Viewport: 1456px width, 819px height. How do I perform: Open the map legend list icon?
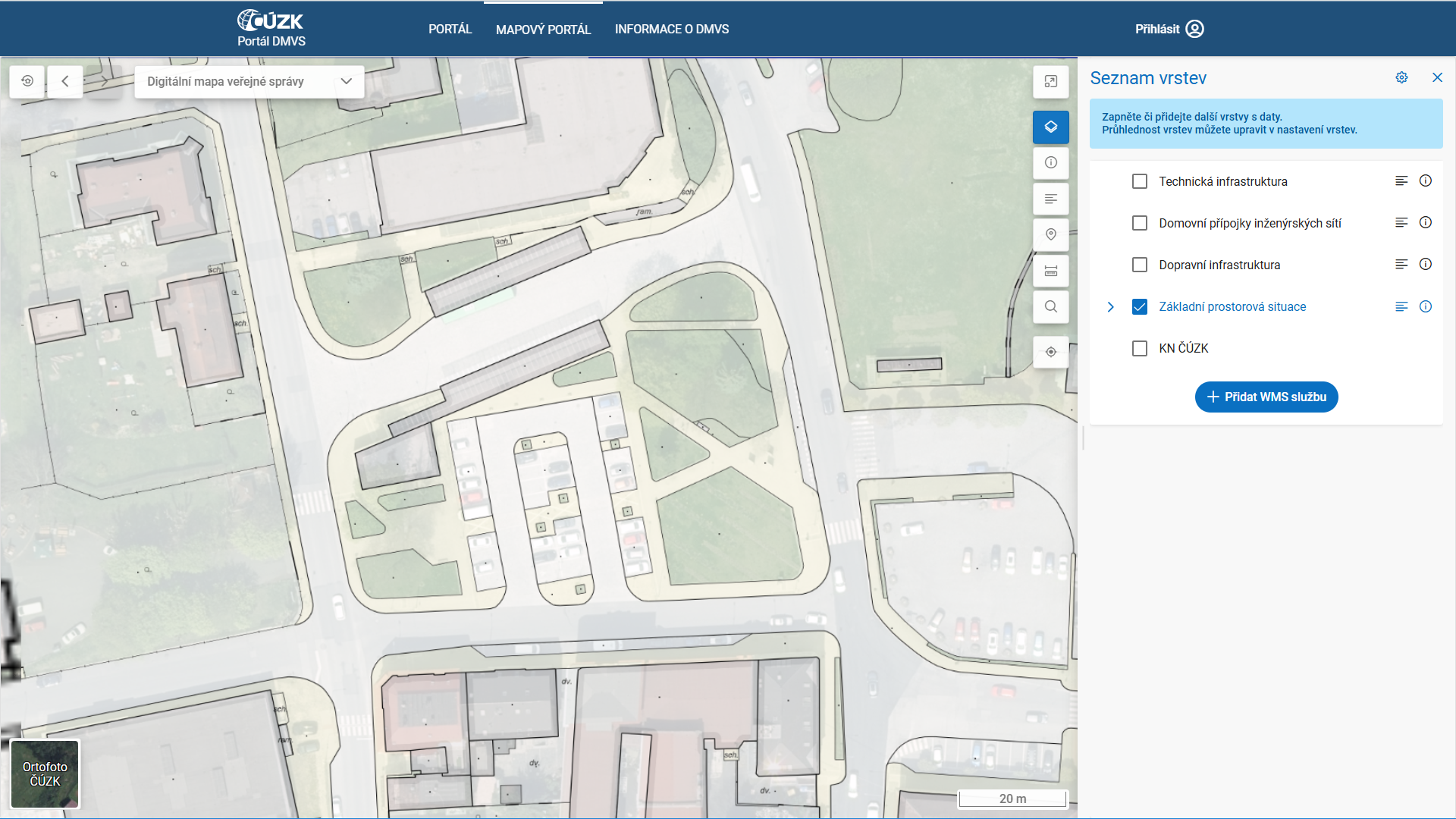1050,199
